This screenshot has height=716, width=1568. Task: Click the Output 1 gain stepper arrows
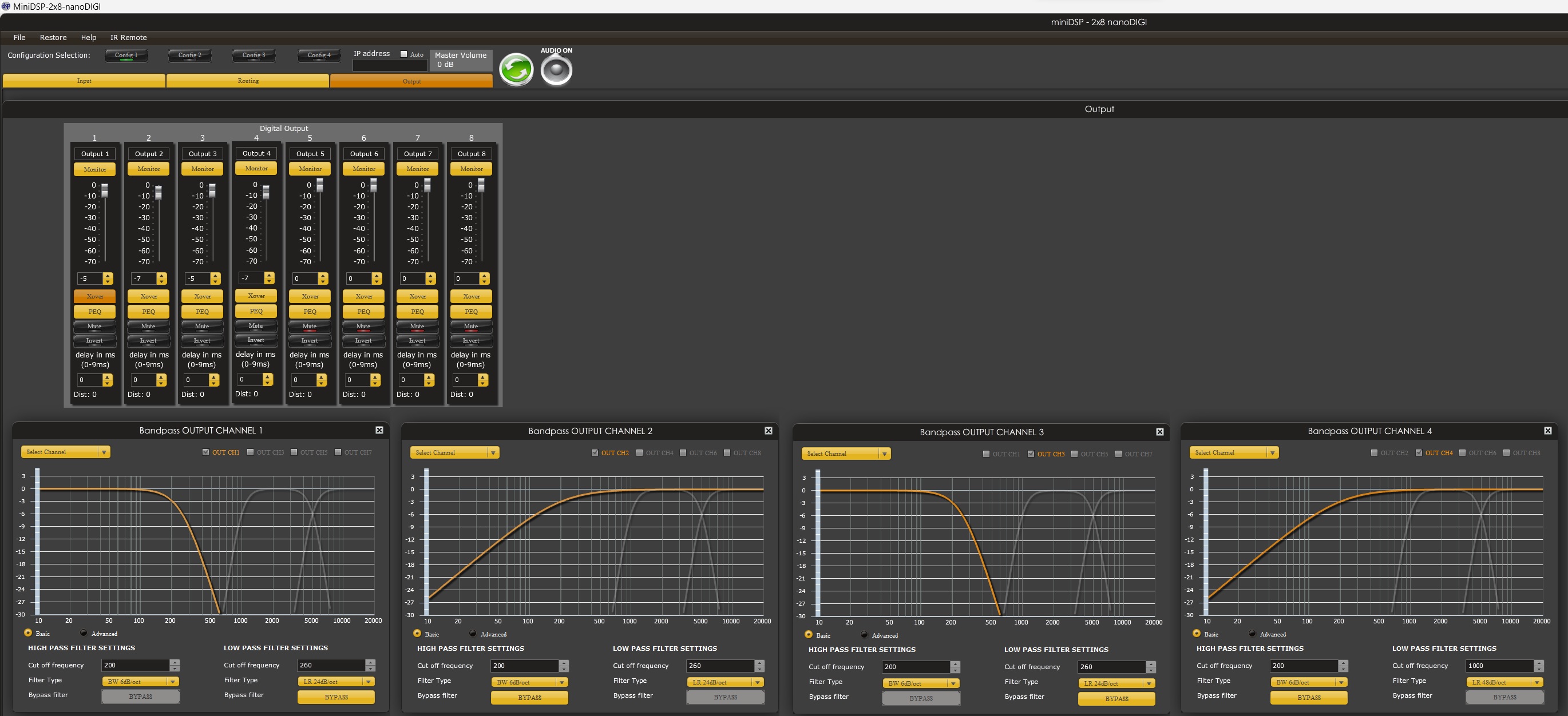[108, 279]
